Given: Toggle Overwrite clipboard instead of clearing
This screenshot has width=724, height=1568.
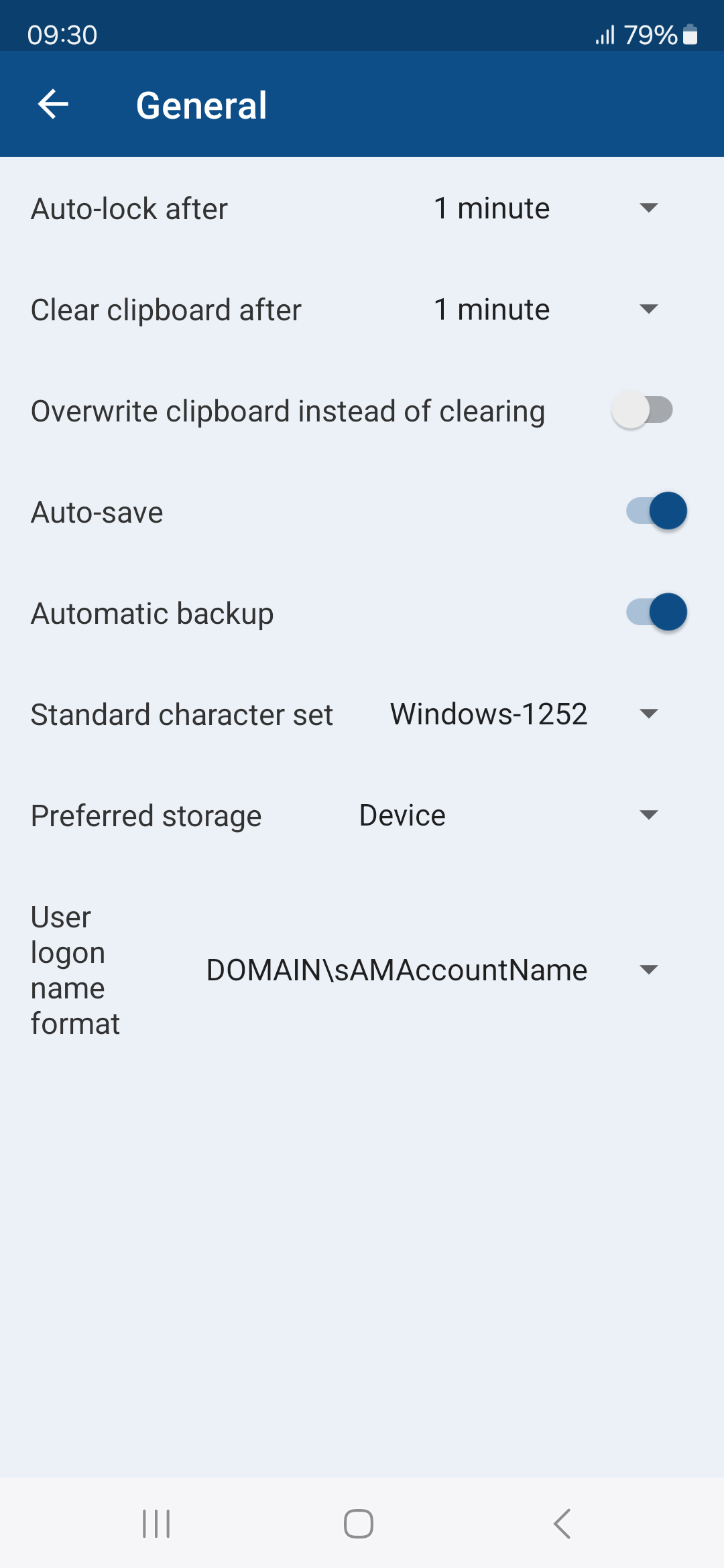Looking at the screenshot, I should tap(642, 410).
